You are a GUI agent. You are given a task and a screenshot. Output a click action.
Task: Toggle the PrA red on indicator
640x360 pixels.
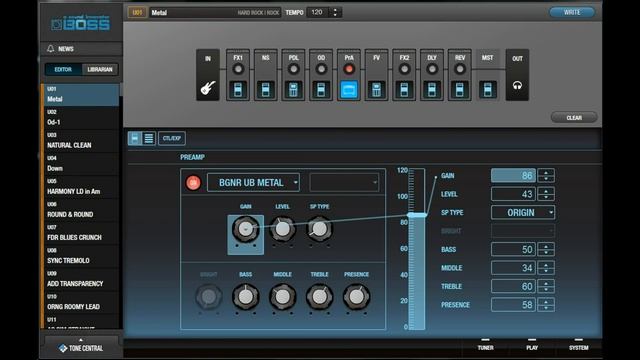(x=349, y=69)
